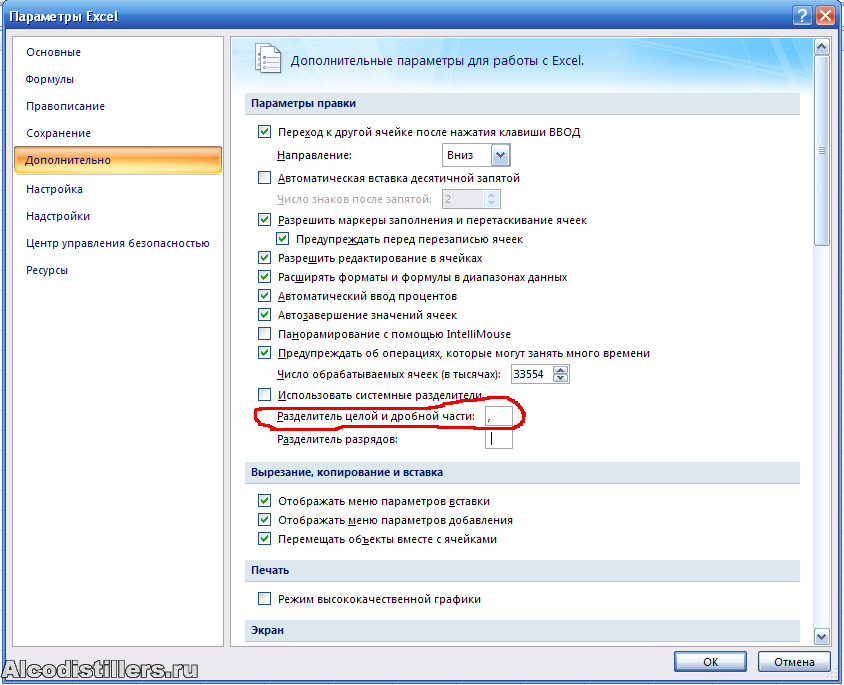Click scrollbar down arrow in options pane
The height and width of the screenshot is (685, 844).
tap(821, 636)
